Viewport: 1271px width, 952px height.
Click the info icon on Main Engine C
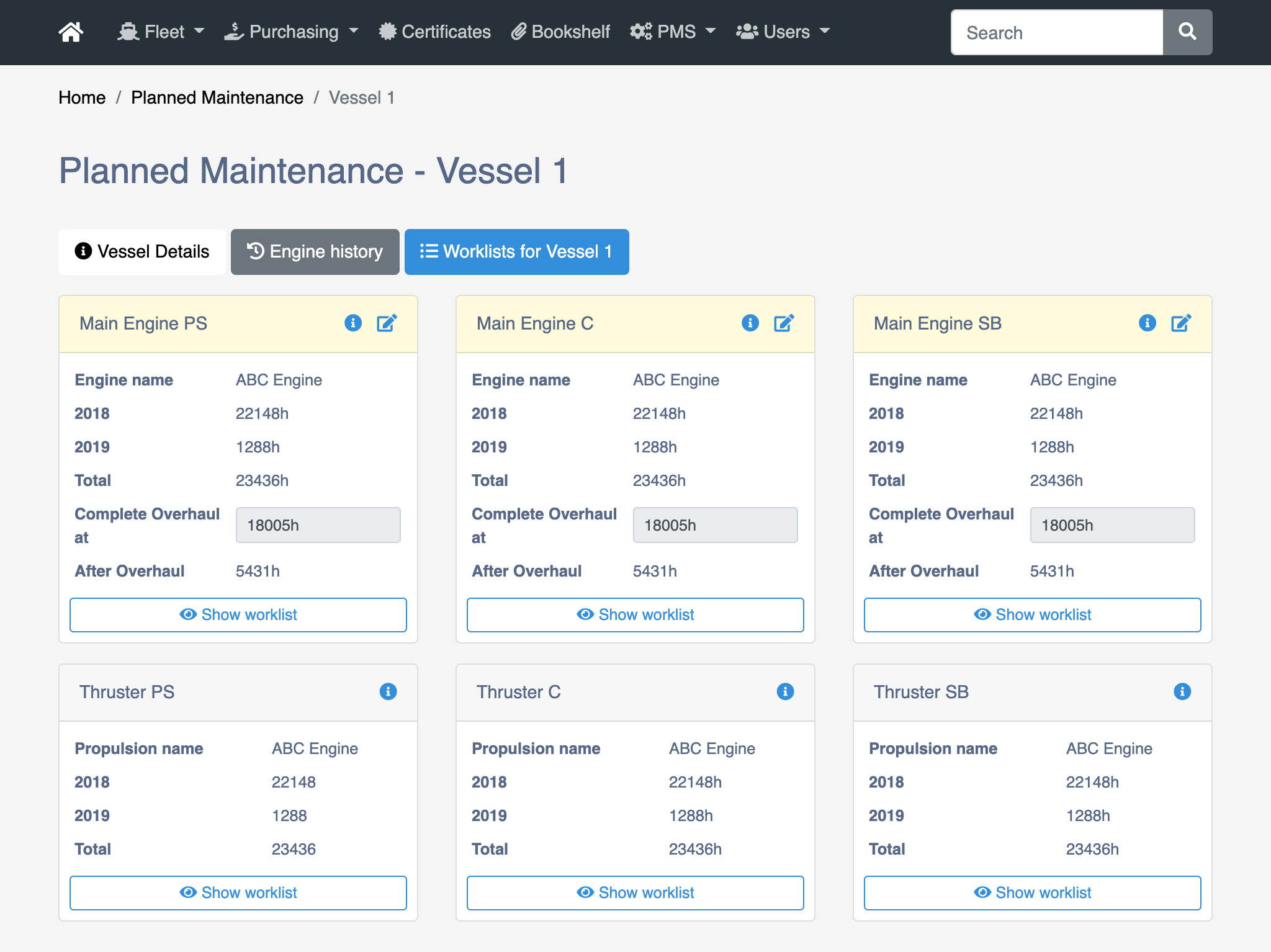pyautogui.click(x=750, y=323)
